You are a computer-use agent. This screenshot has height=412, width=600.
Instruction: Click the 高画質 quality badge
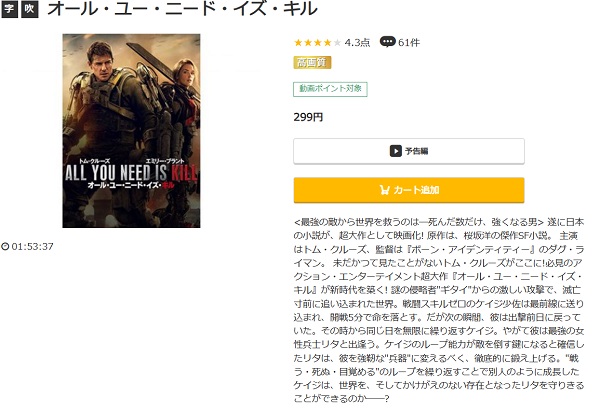coord(312,62)
